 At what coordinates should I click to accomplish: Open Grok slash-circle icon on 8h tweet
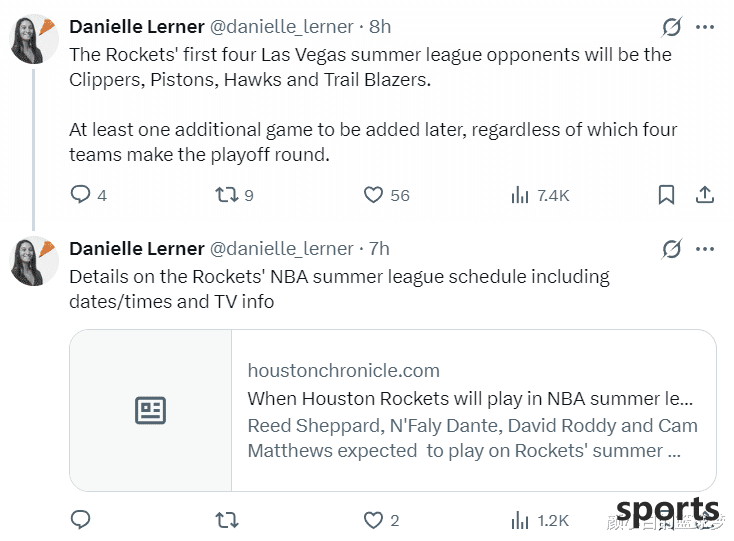click(672, 27)
